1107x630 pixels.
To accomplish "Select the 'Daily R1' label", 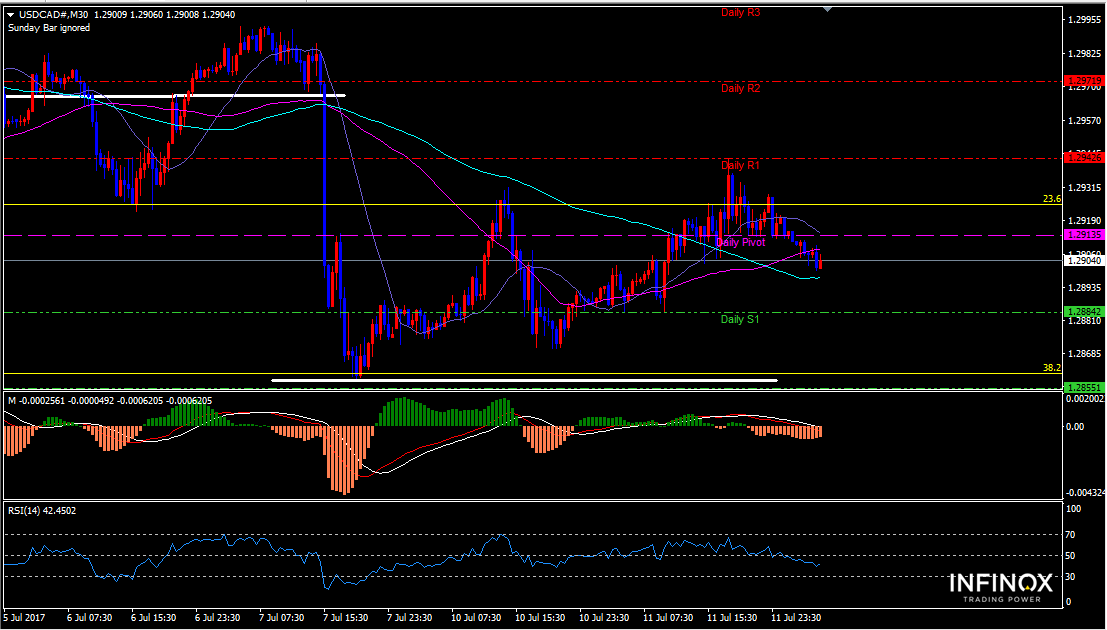I will coord(740,165).
